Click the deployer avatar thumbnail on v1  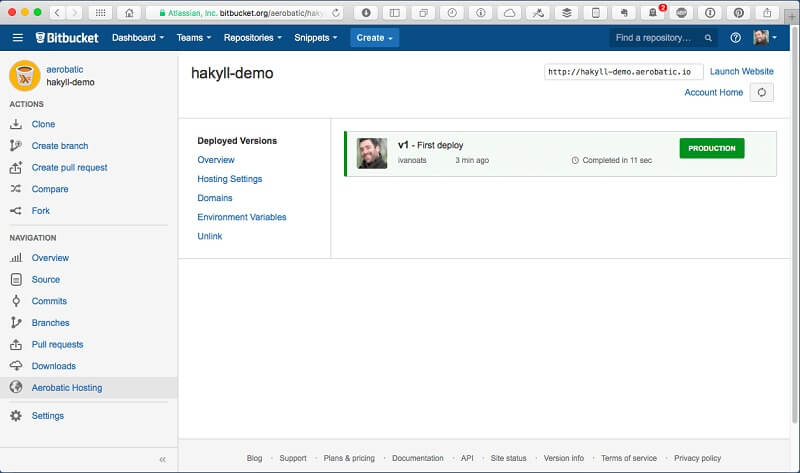click(372, 153)
